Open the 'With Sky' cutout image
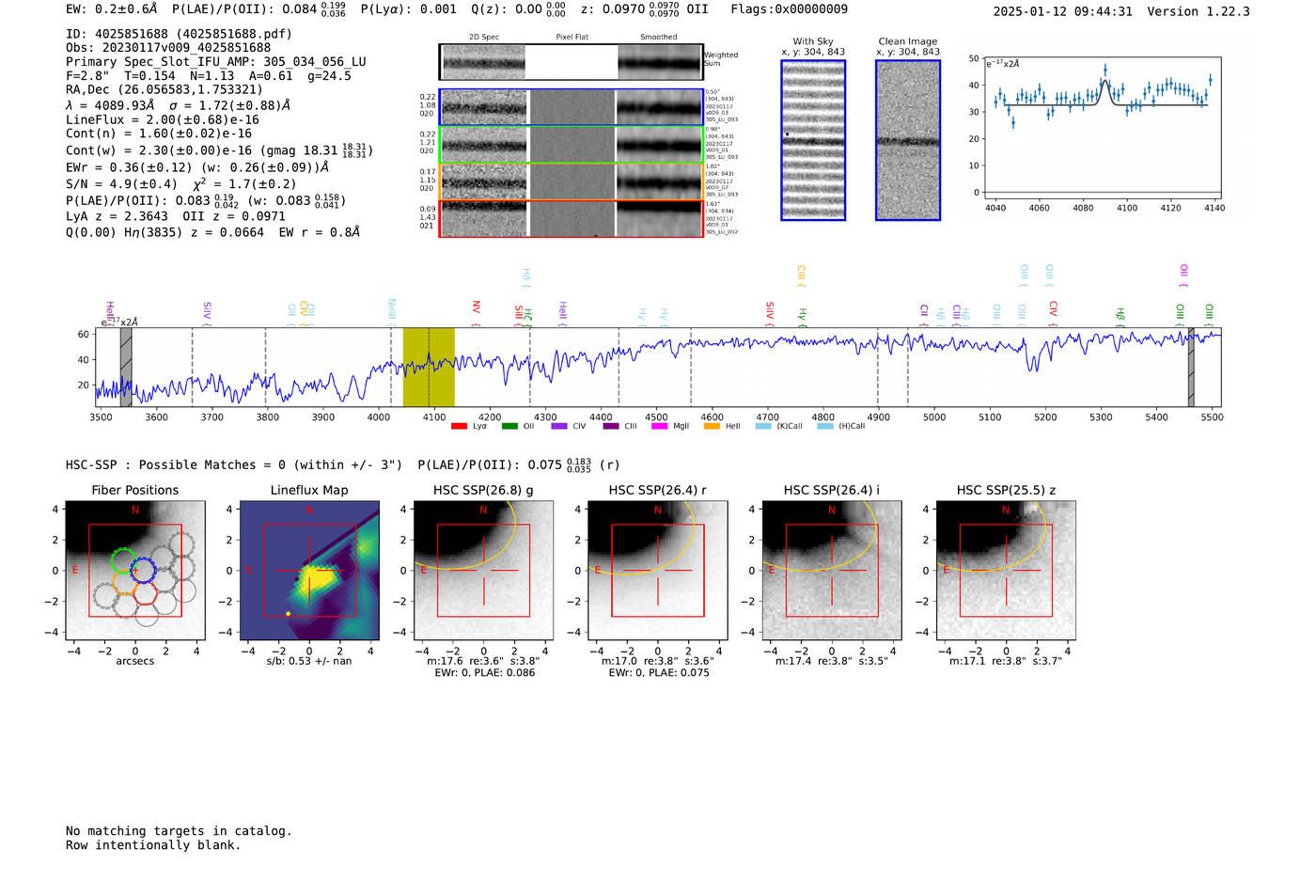 [813, 140]
